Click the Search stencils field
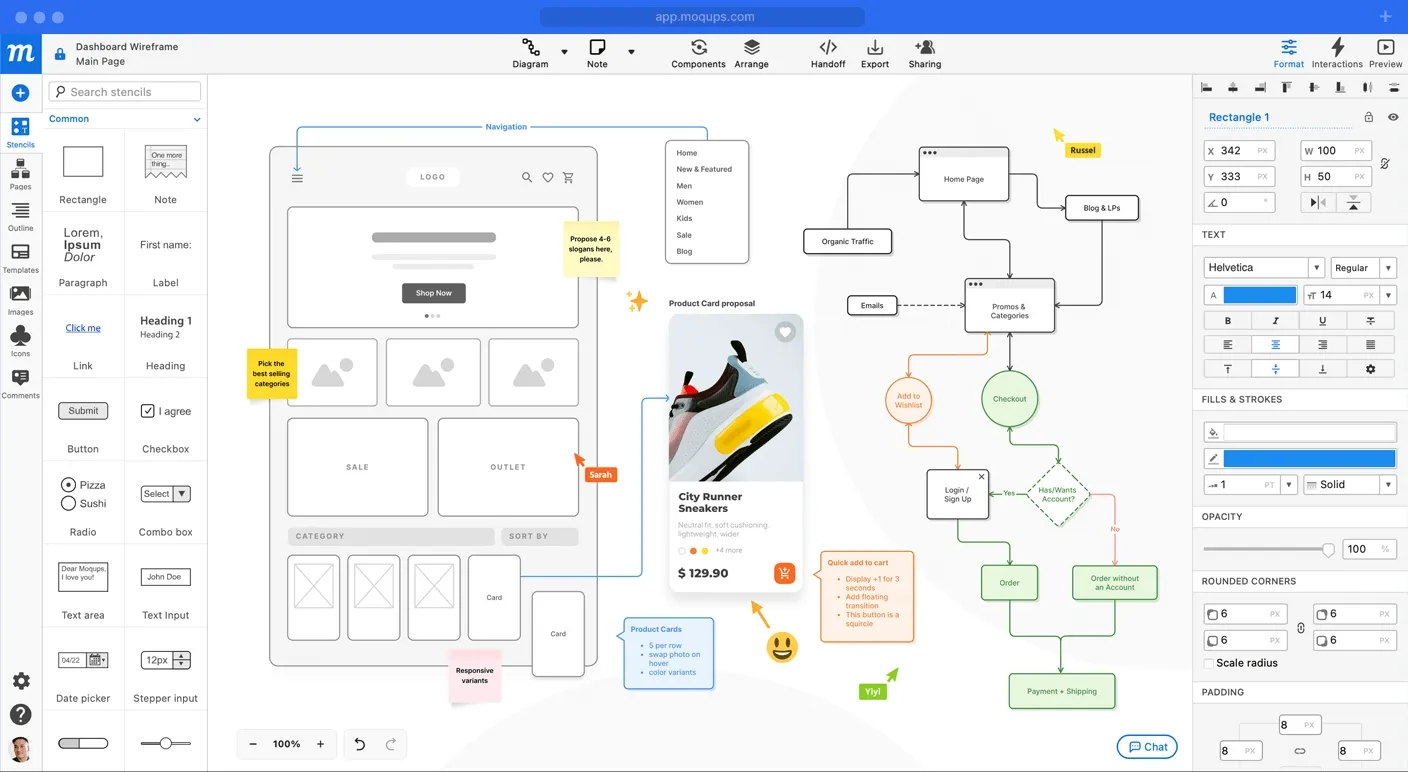1408x772 pixels. click(x=125, y=92)
